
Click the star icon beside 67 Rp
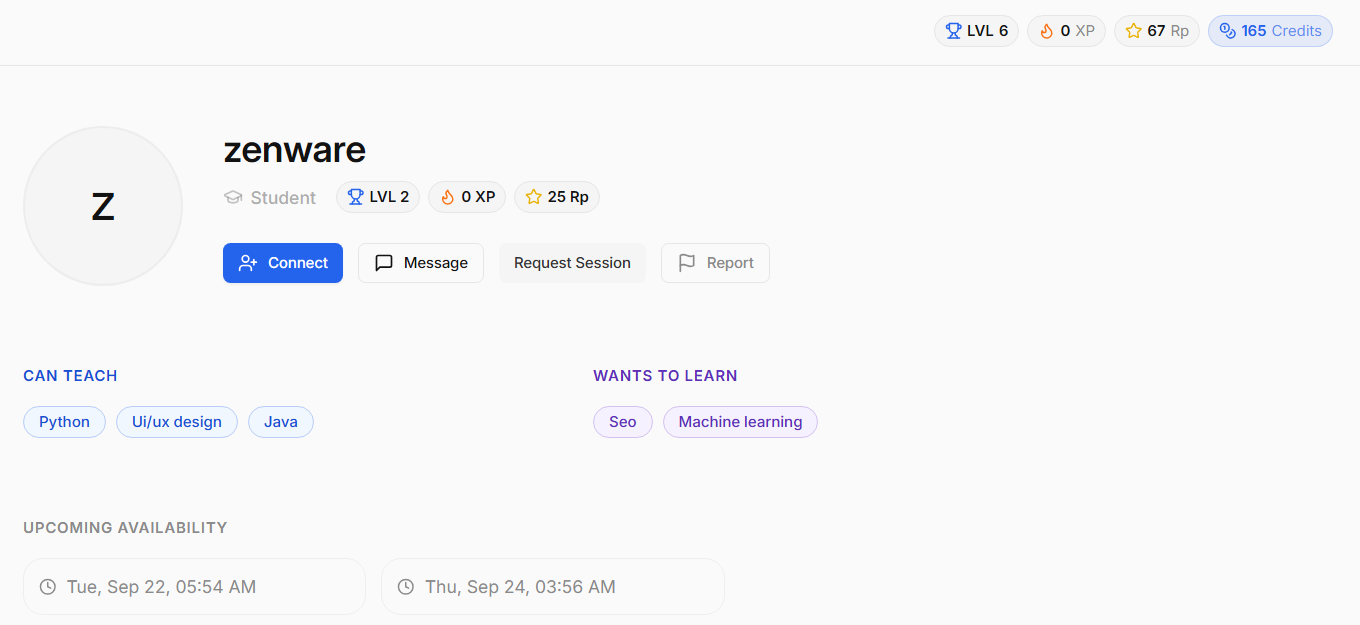coord(1133,31)
